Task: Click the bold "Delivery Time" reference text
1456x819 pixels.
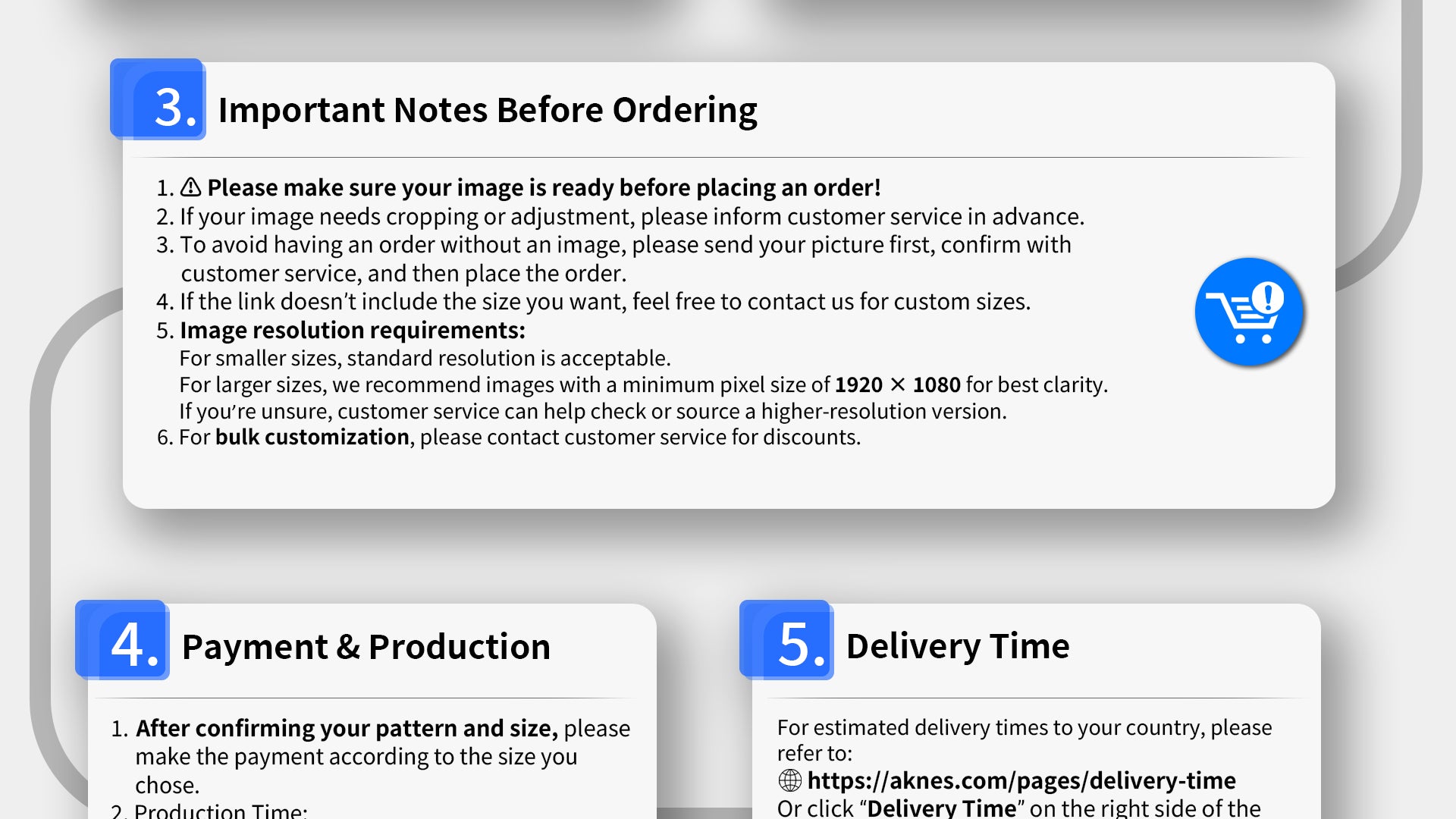Action: (941, 808)
